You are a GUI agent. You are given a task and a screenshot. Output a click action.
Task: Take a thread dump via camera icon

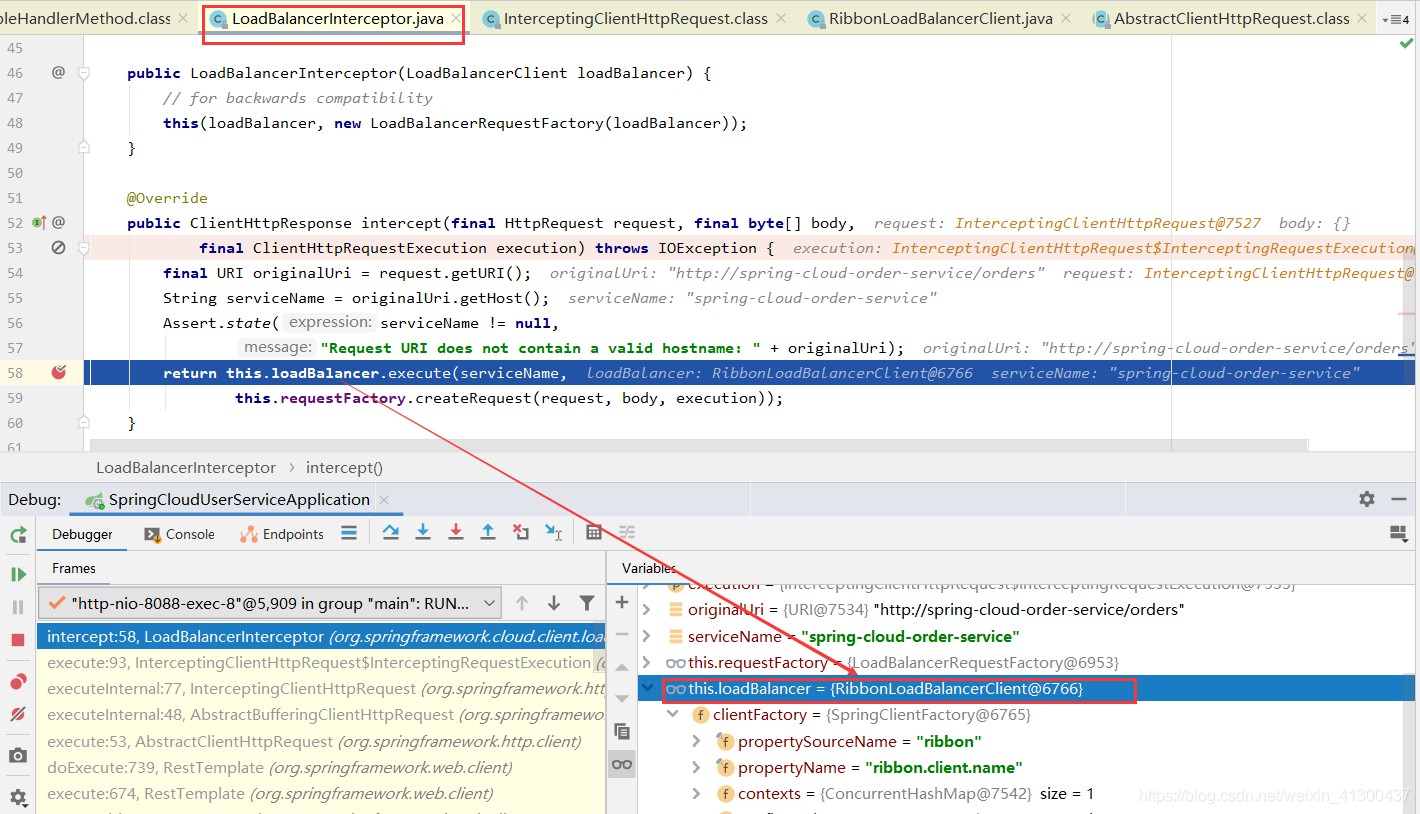click(x=18, y=755)
